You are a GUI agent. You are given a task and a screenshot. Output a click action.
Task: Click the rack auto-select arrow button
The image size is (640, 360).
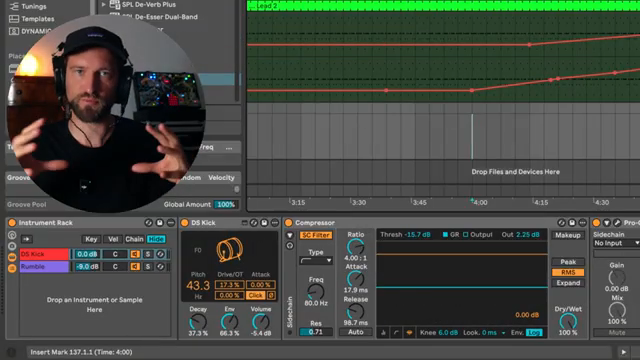(x=27, y=239)
